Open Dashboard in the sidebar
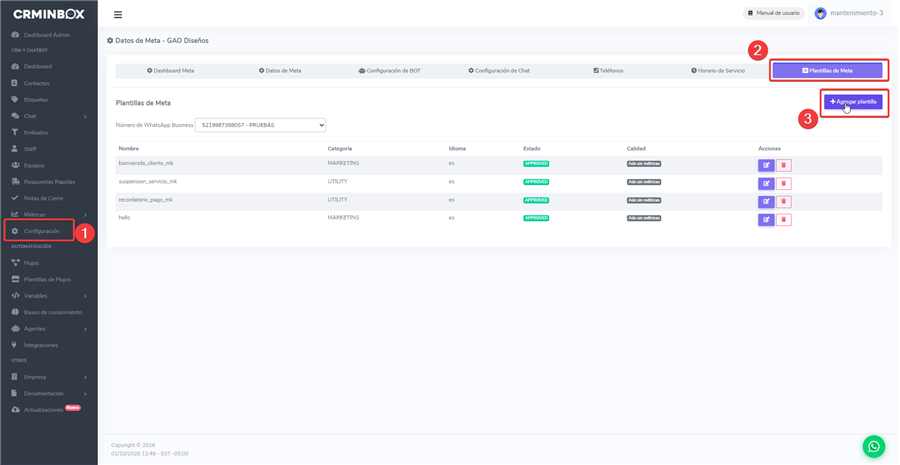This screenshot has height=465, width=900. [32, 67]
